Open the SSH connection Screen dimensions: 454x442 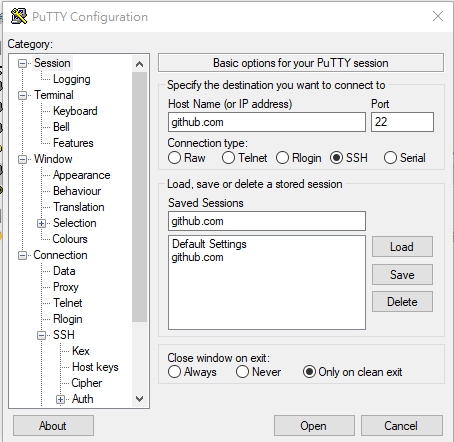[314, 425]
